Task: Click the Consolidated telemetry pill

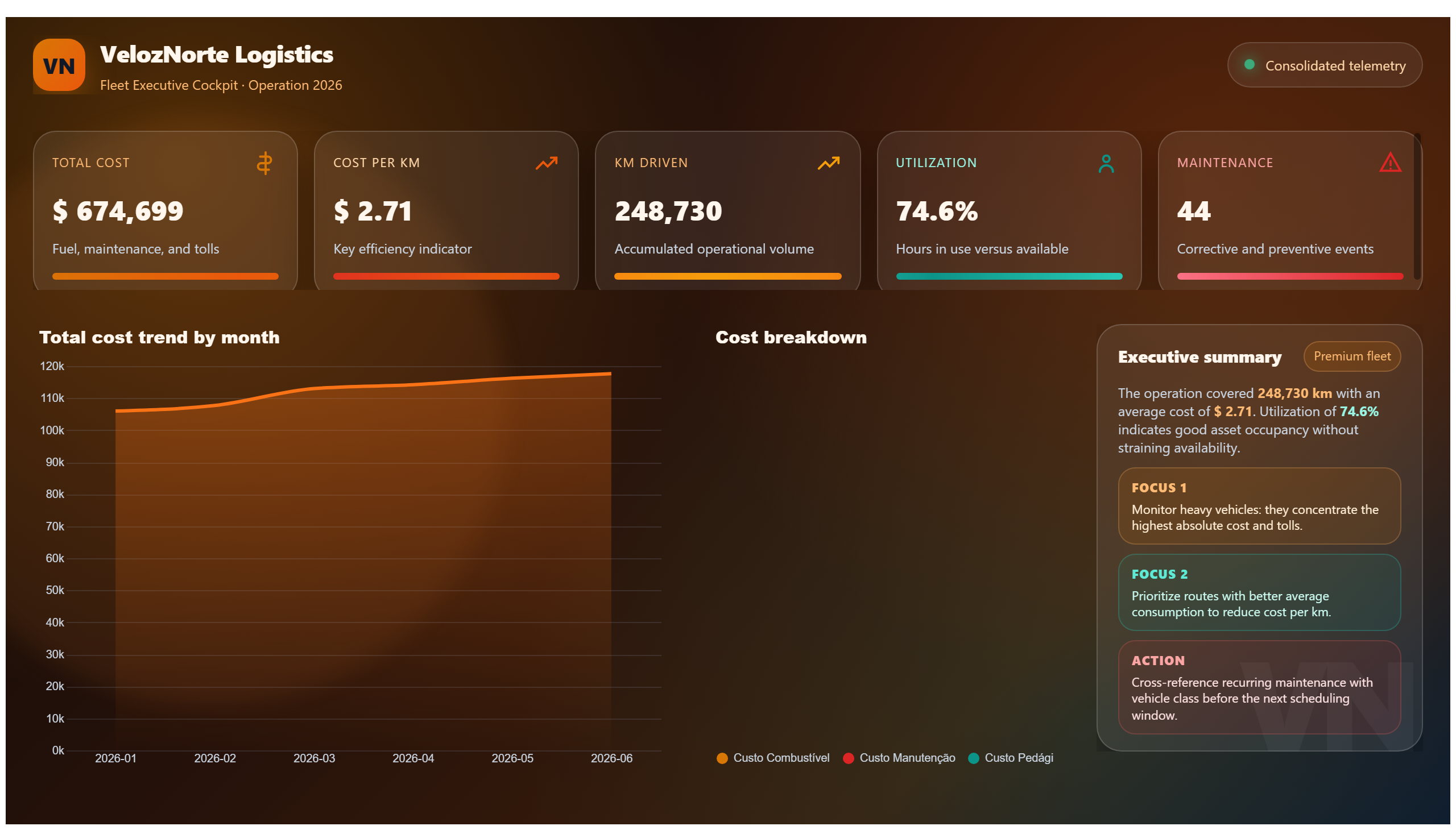Action: 1323,65
